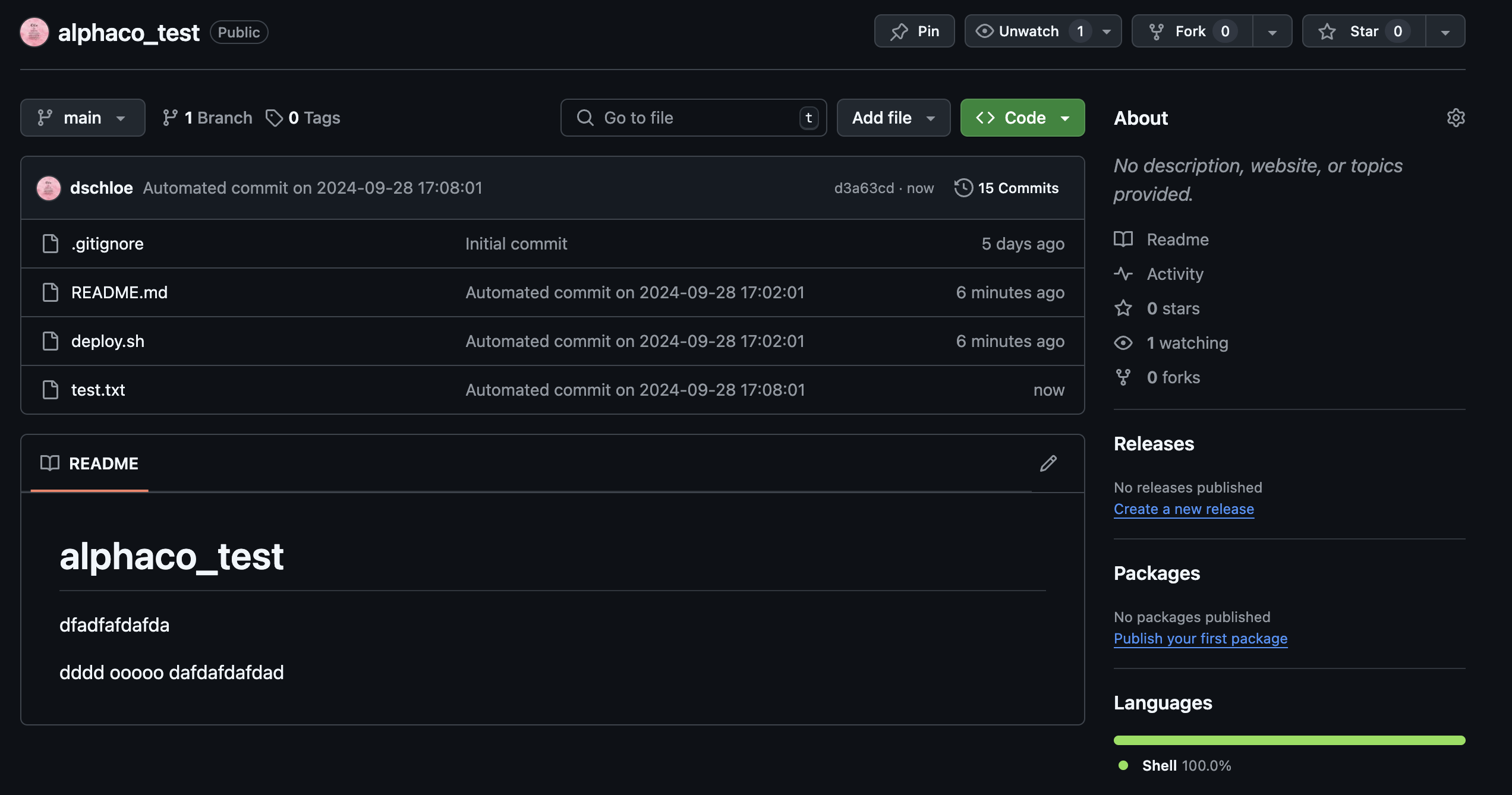Open the Initial commit message link

[x=516, y=244]
